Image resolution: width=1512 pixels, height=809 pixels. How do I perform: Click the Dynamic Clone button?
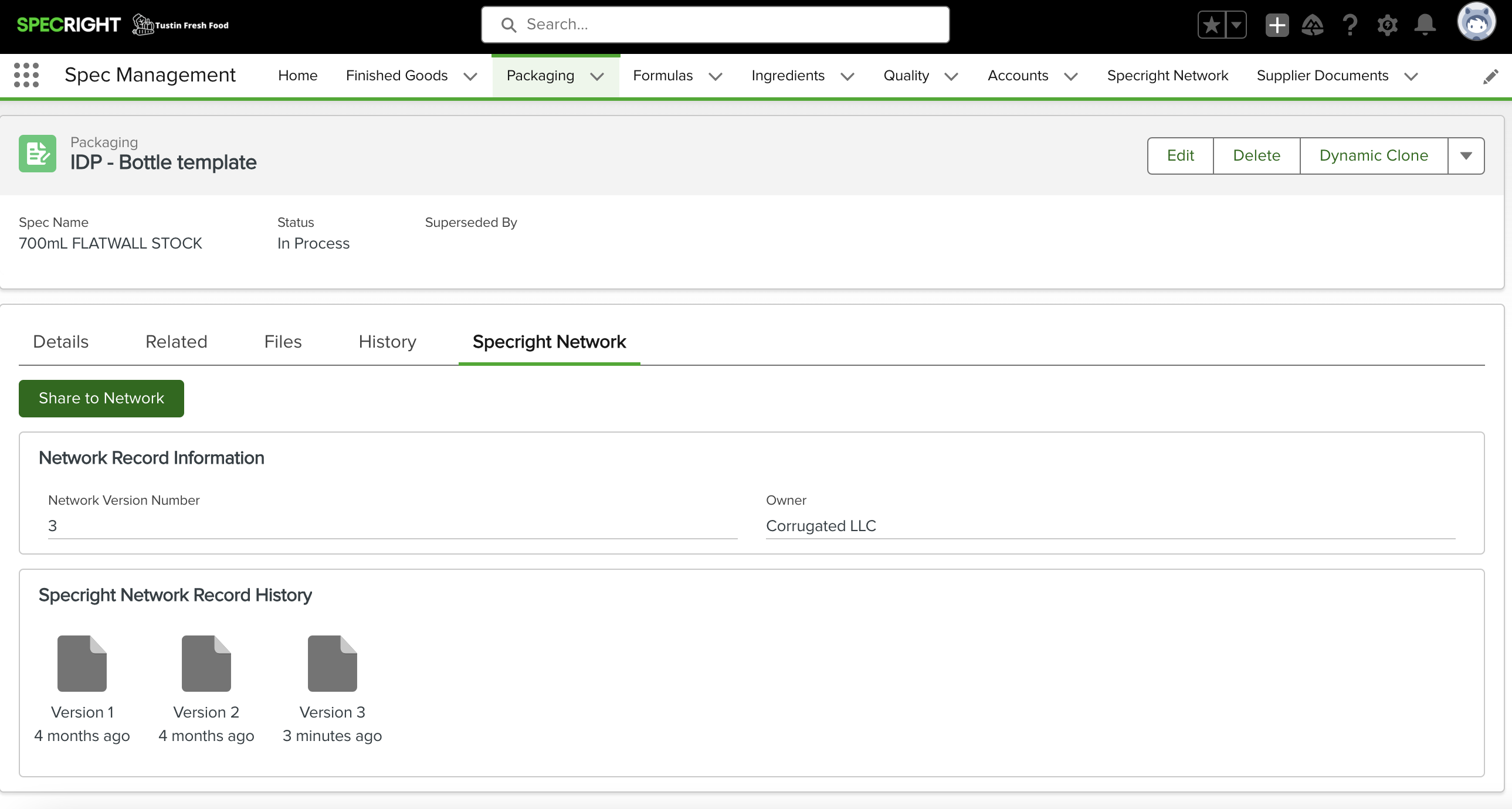1374,155
